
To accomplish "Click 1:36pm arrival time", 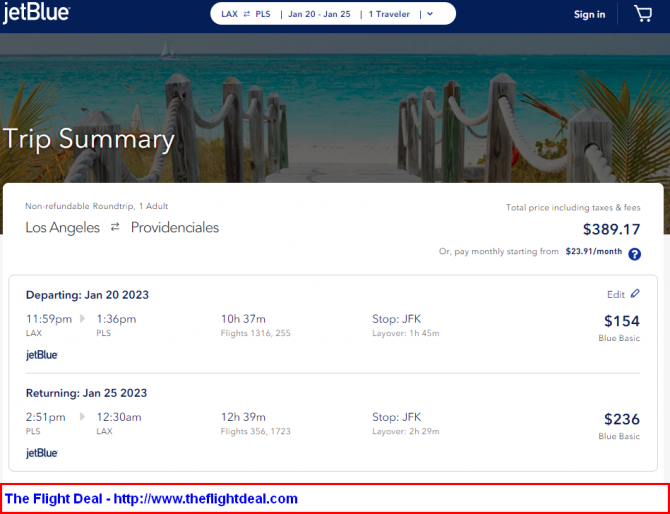I will coord(116,319).
